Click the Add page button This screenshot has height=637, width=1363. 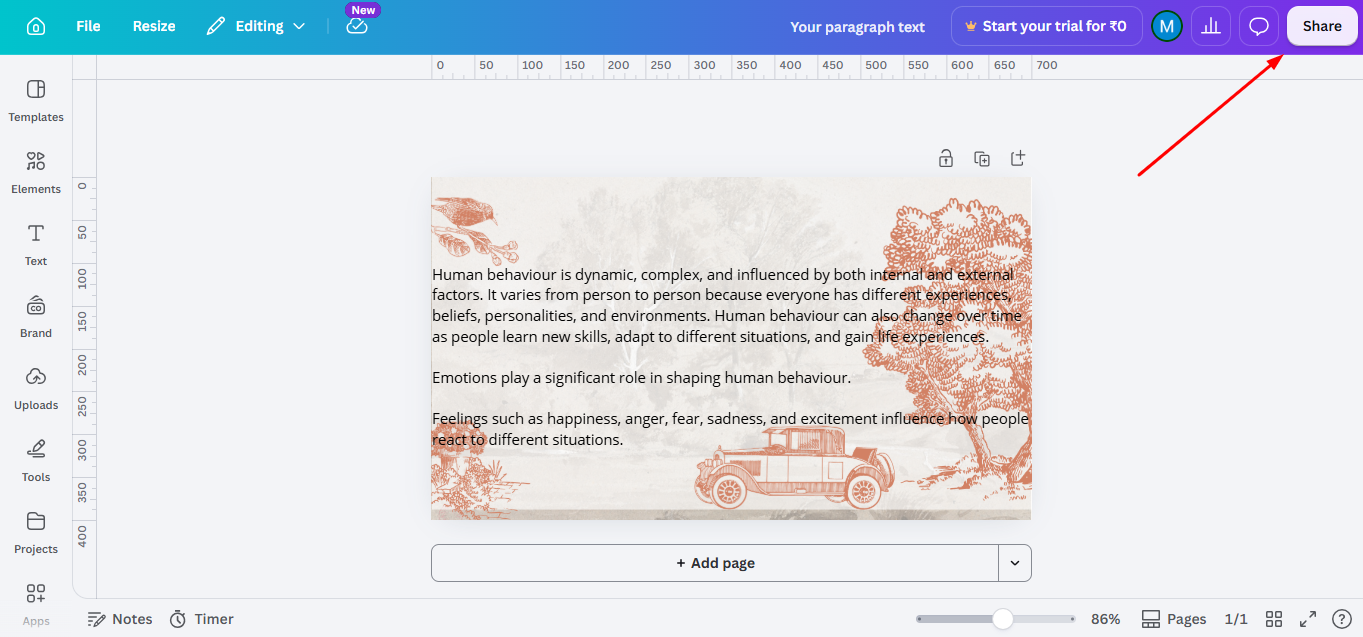pyautogui.click(x=715, y=563)
